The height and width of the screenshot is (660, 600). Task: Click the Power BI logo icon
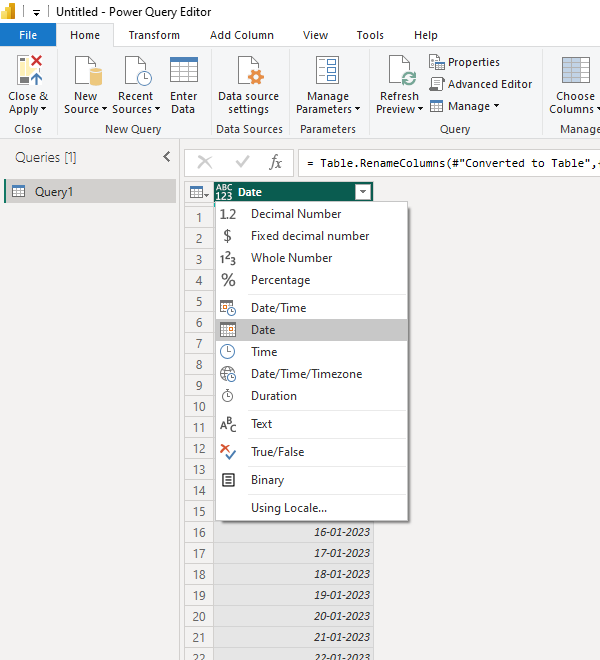click(x=8, y=11)
